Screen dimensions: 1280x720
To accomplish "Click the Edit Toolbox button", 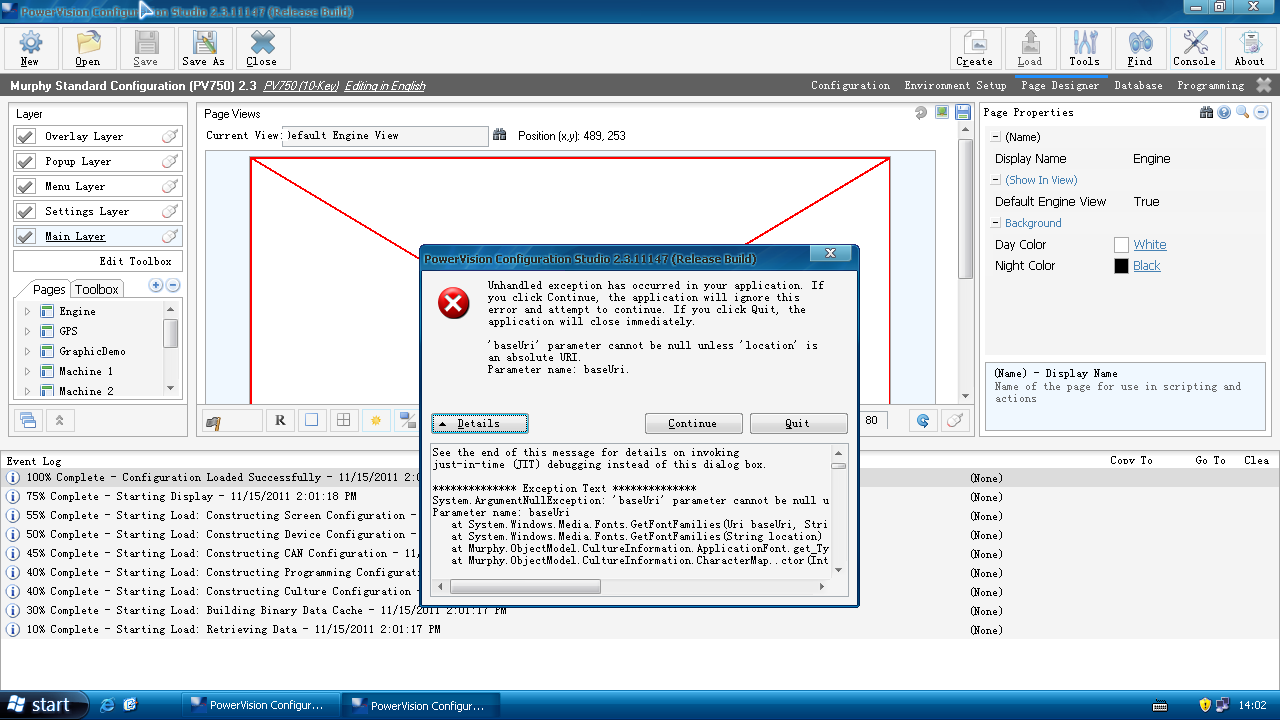I will point(98,261).
